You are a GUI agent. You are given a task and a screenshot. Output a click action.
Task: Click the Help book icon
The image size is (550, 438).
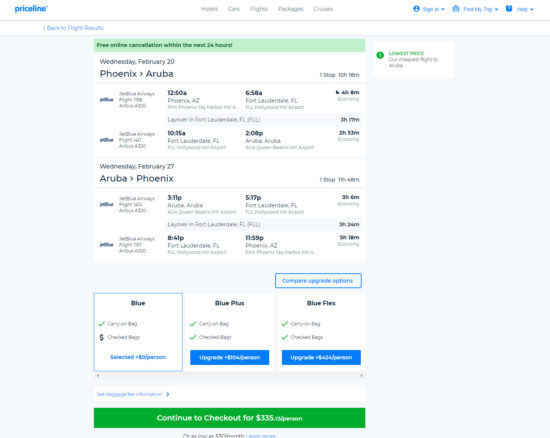[509, 9]
